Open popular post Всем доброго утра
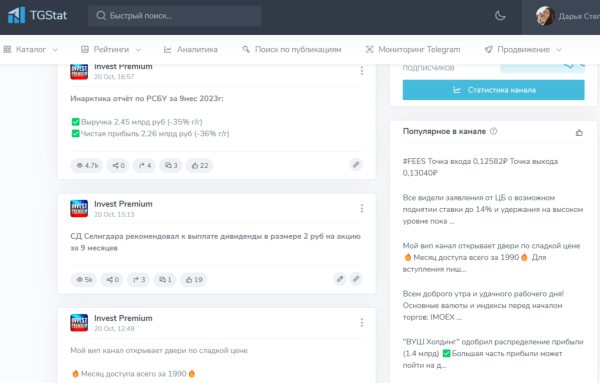 (483, 305)
